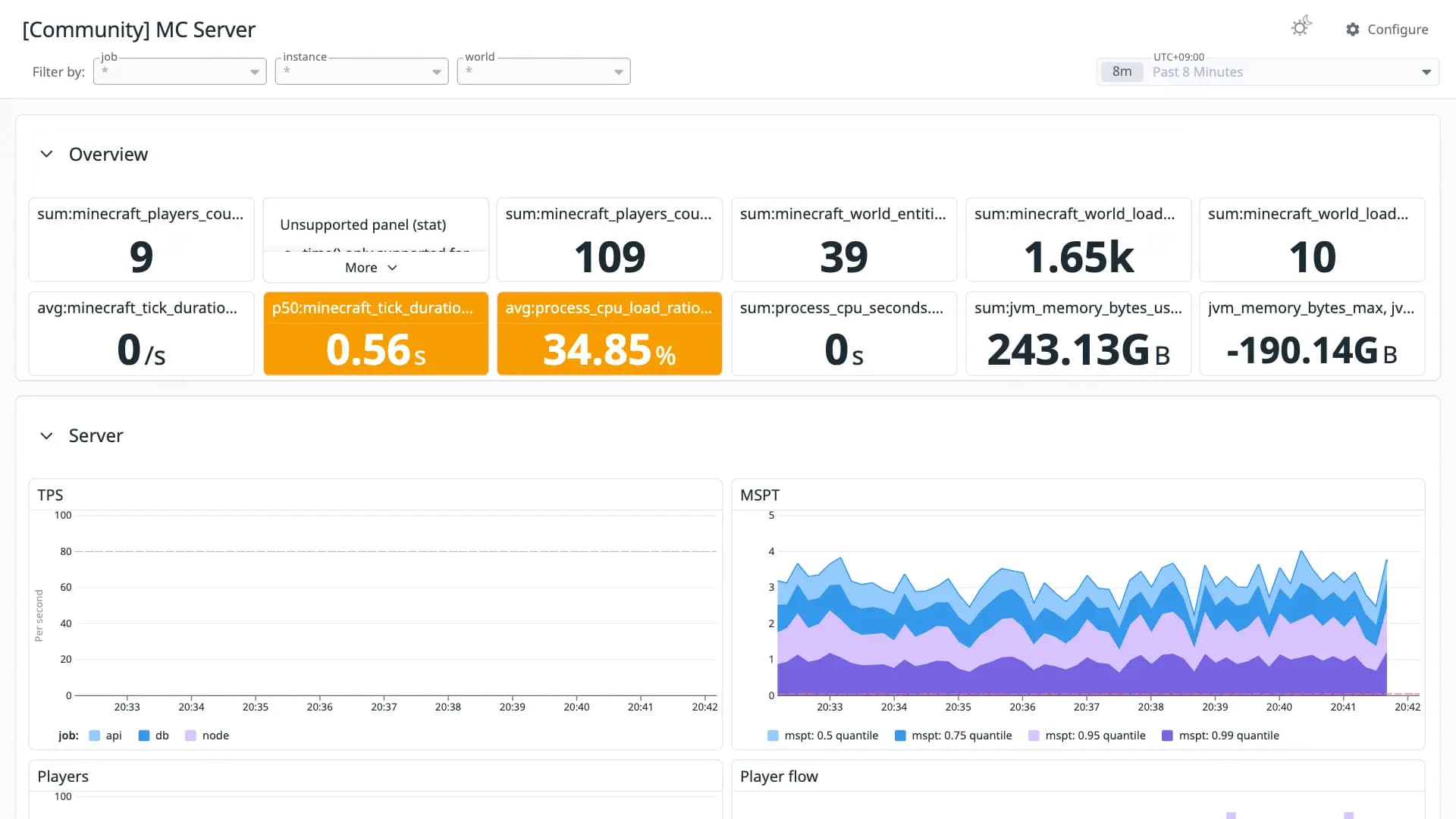The height and width of the screenshot is (819, 1456).
Task: Expand More in the Unsupported panel
Action: (371, 268)
